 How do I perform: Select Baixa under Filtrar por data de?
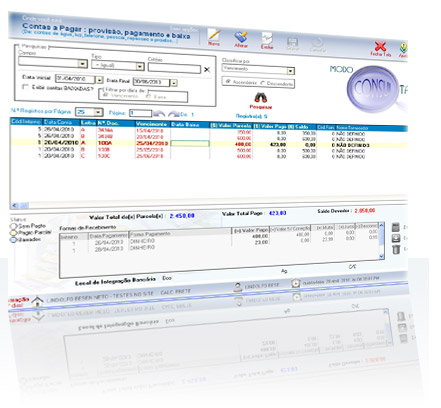tap(149, 96)
